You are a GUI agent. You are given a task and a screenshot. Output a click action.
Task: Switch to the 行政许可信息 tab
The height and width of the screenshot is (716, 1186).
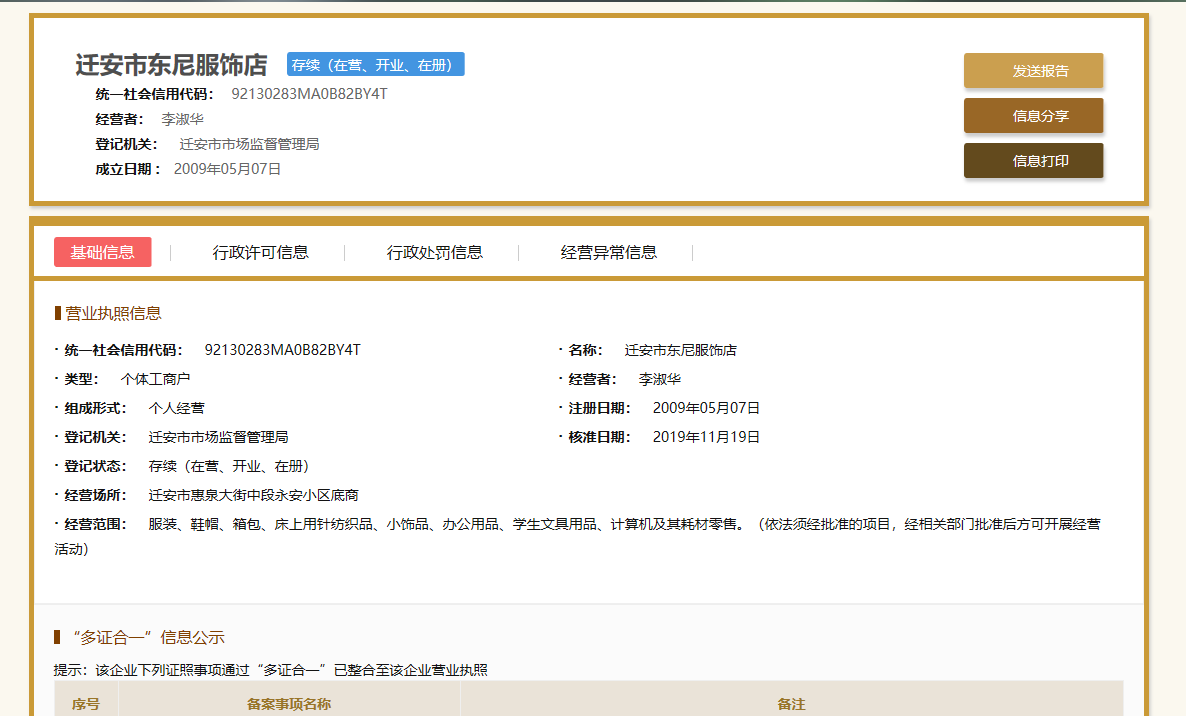tap(260, 253)
